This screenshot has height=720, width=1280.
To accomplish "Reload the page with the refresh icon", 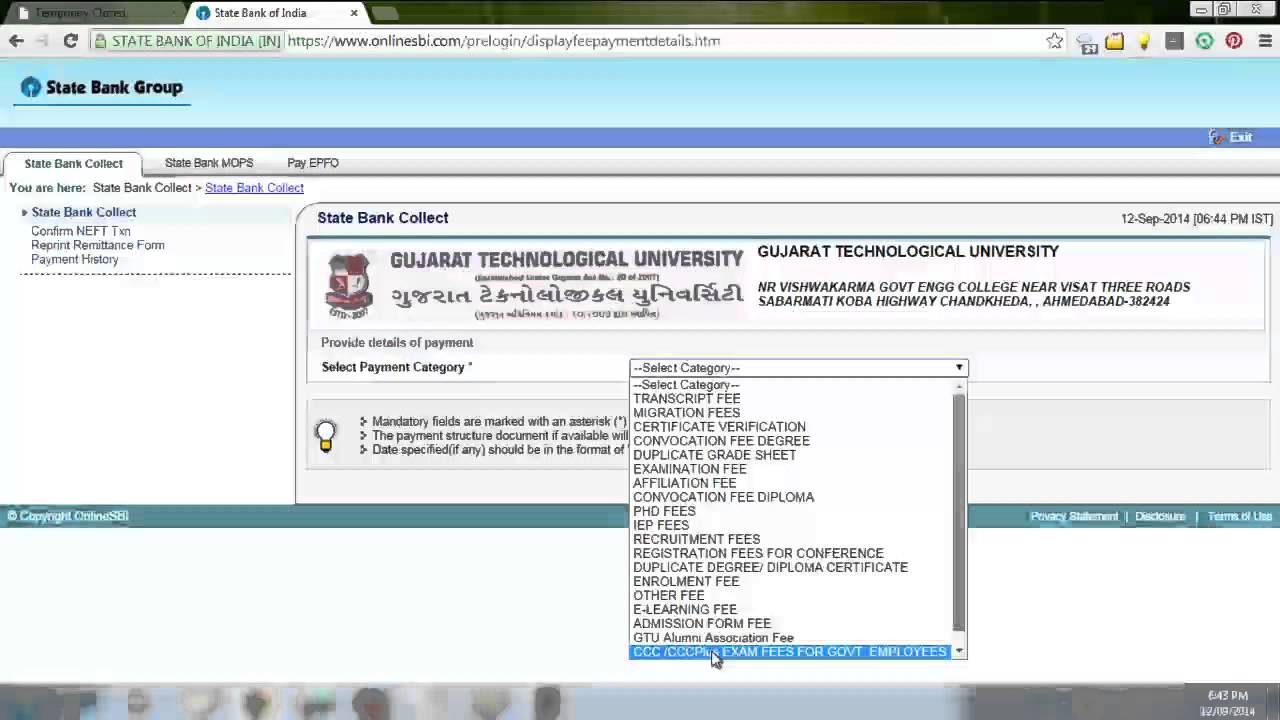I will pos(70,41).
